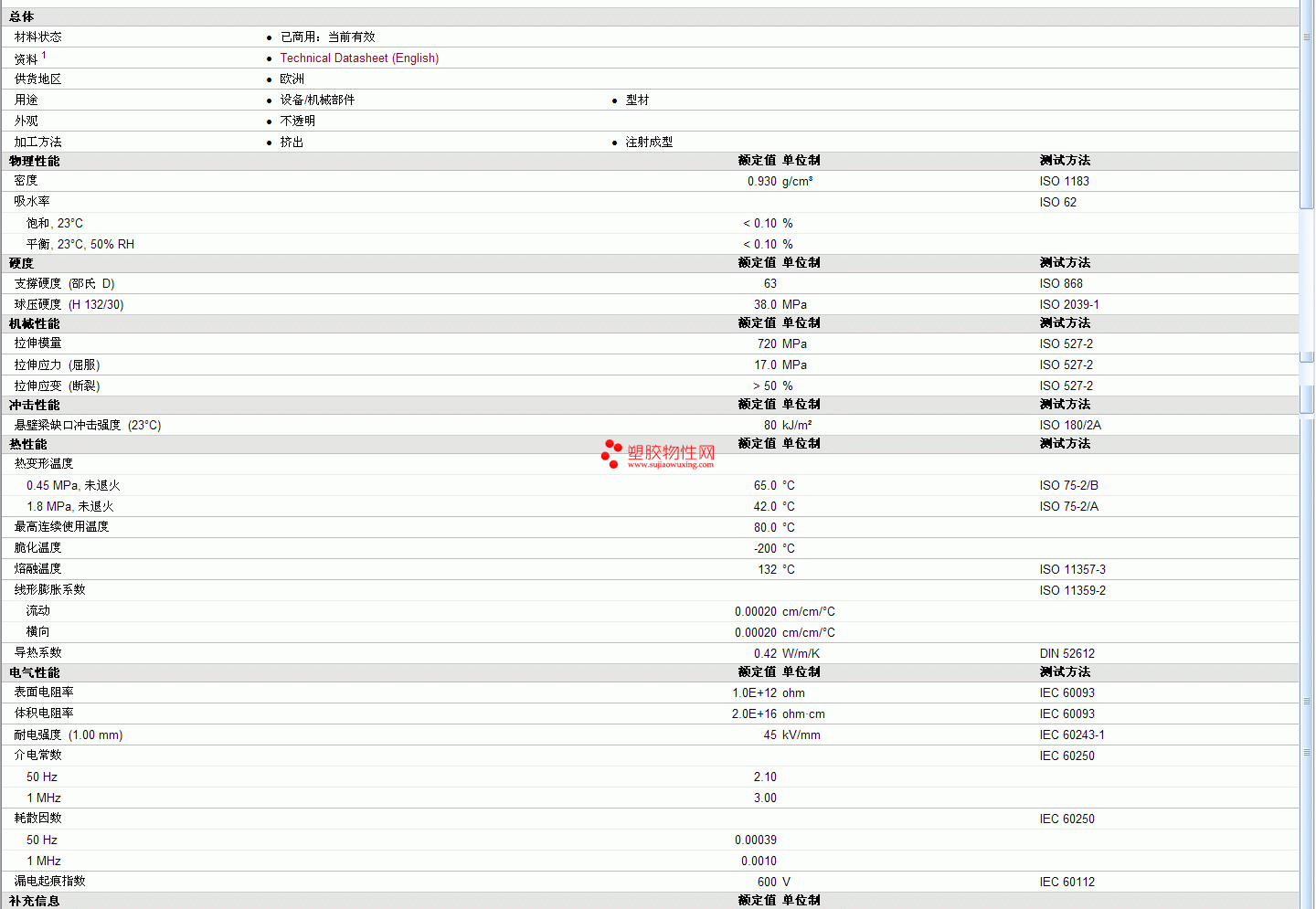Viewport: 1316px width, 909px height.
Task: Click the DIN 52612 test method
Action: point(1067,653)
